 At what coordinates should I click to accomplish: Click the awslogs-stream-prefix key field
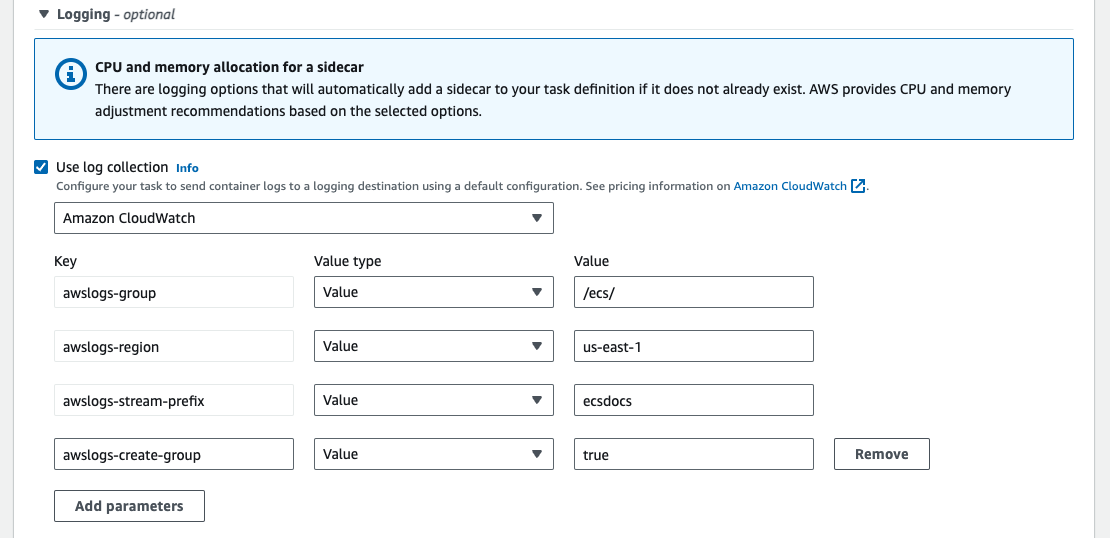click(174, 400)
